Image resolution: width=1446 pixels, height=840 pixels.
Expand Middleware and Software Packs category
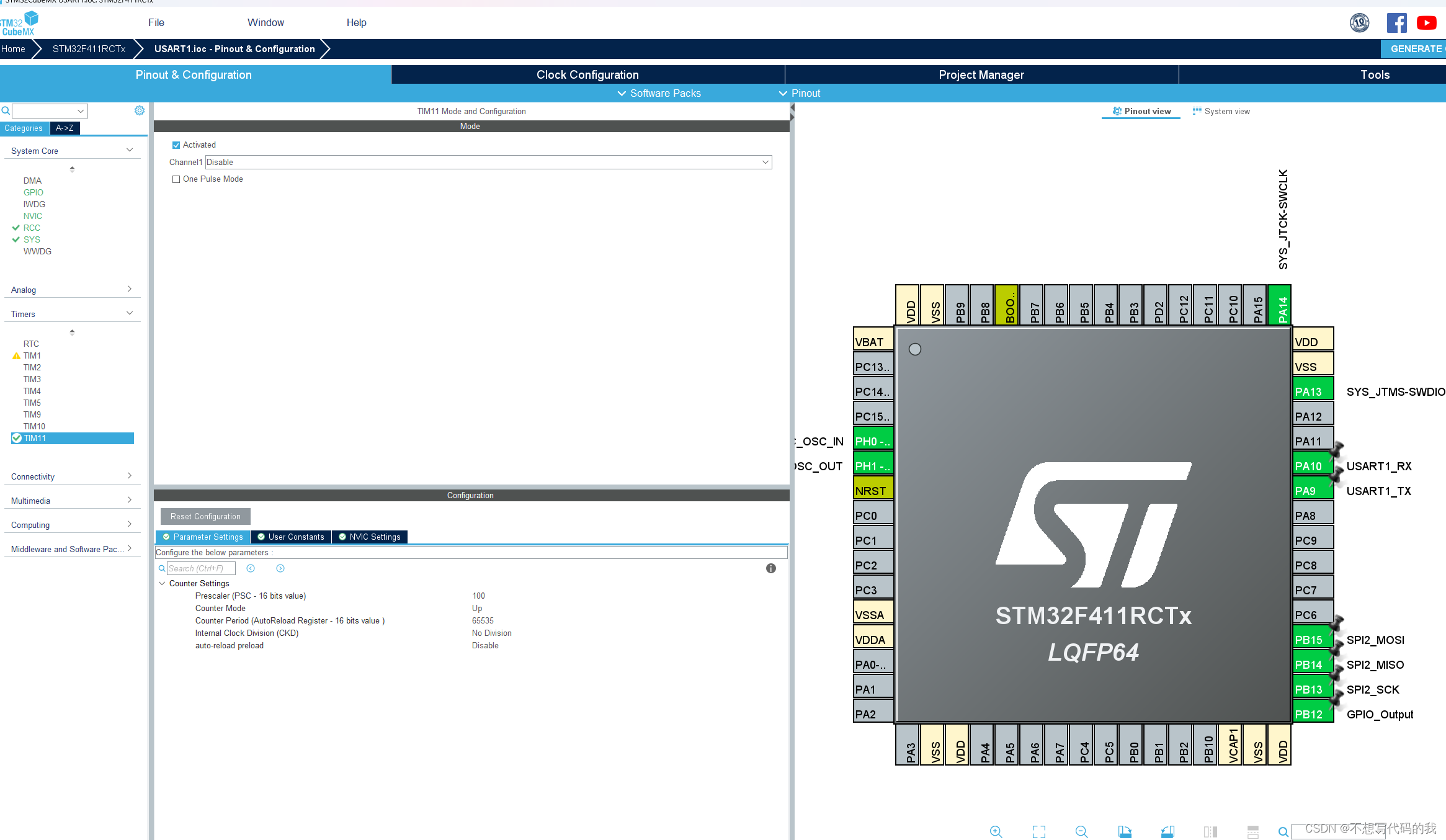(130, 548)
